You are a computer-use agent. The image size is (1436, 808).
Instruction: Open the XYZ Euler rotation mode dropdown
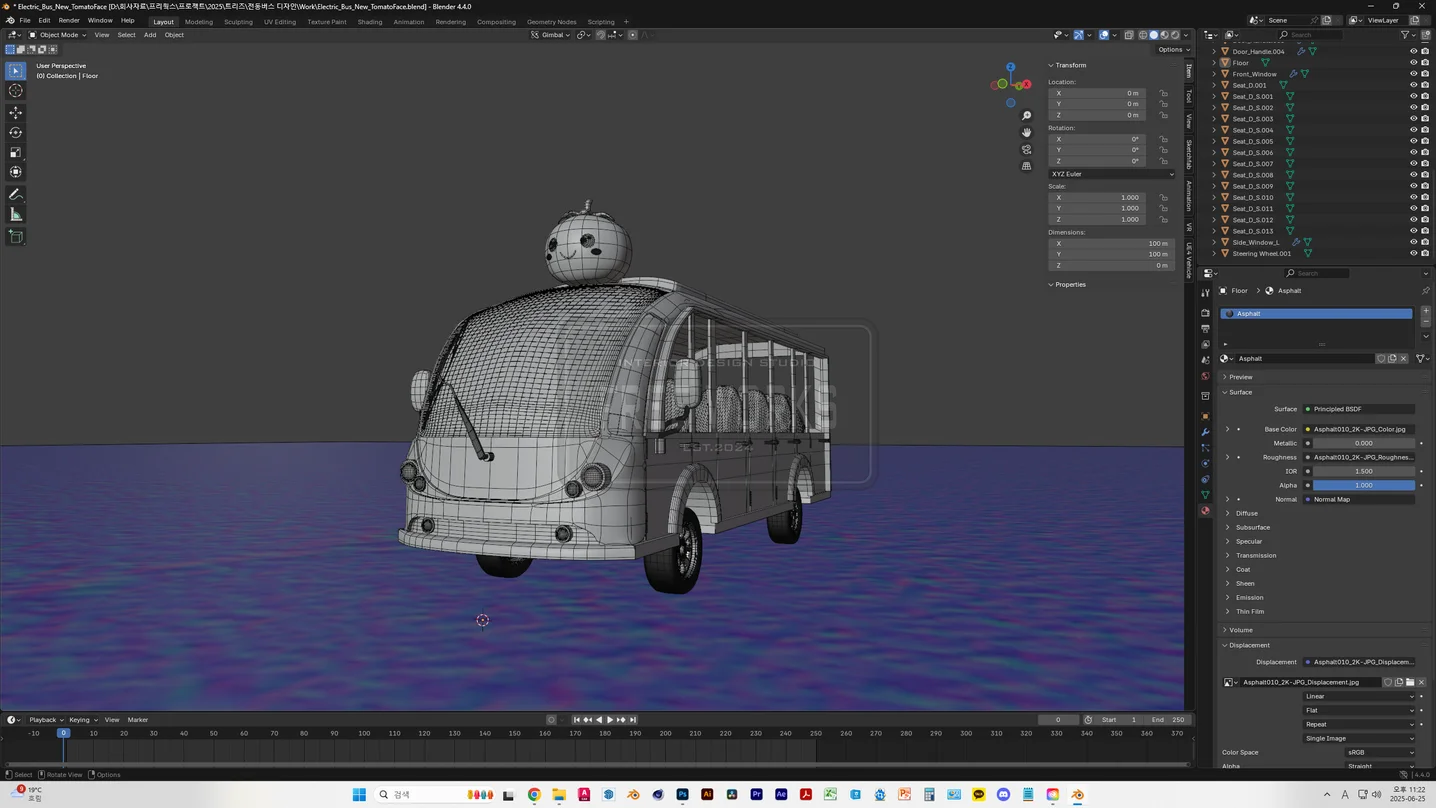click(x=1111, y=174)
